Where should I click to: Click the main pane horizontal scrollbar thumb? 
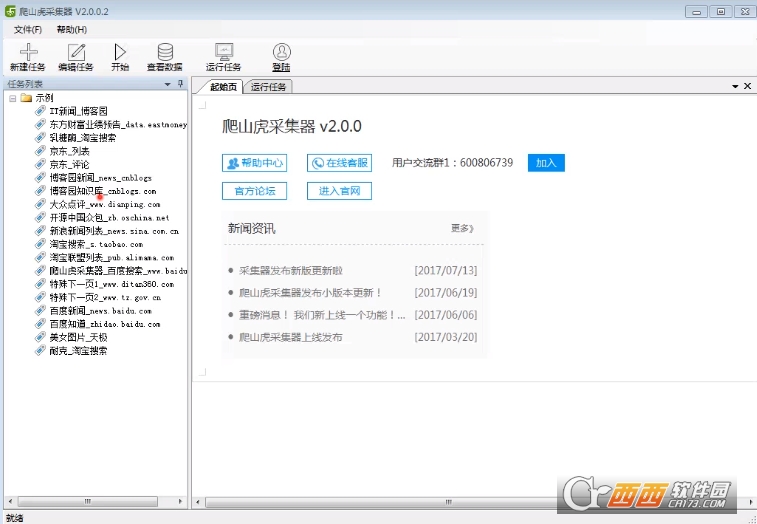(448, 503)
